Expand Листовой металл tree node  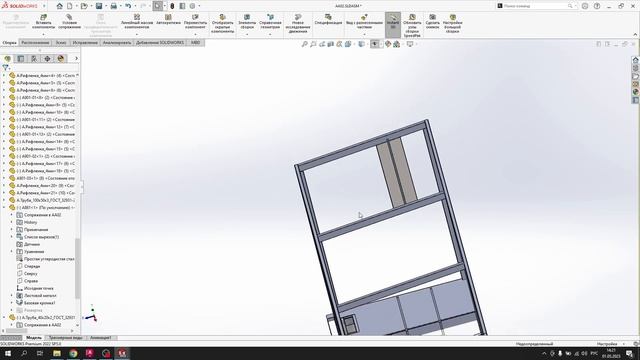click(x=11, y=295)
